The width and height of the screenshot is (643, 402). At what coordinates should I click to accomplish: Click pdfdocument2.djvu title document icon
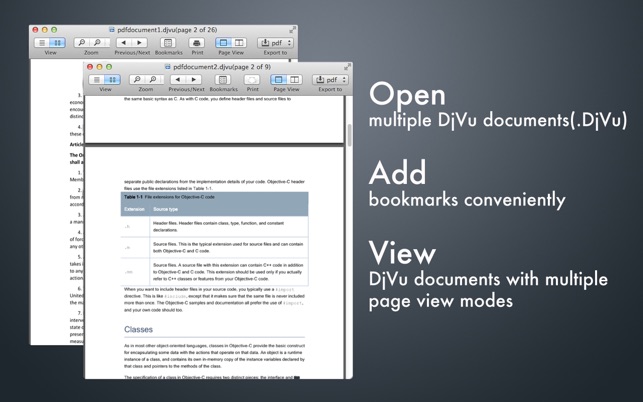point(167,67)
